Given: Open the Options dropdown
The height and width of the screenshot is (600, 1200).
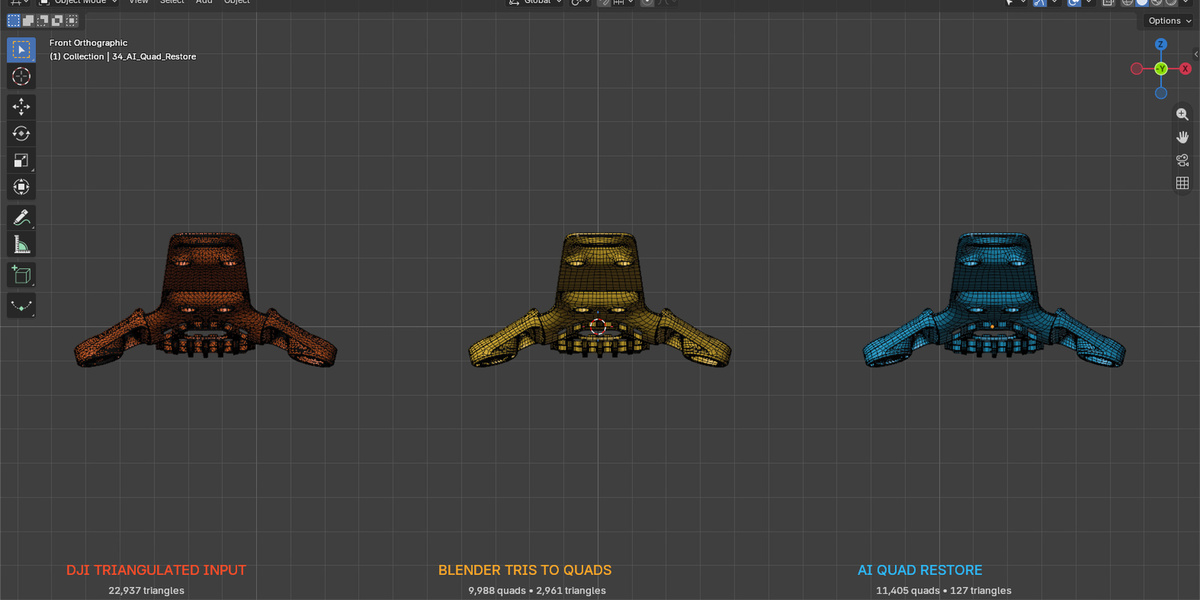Looking at the screenshot, I should 1168,20.
